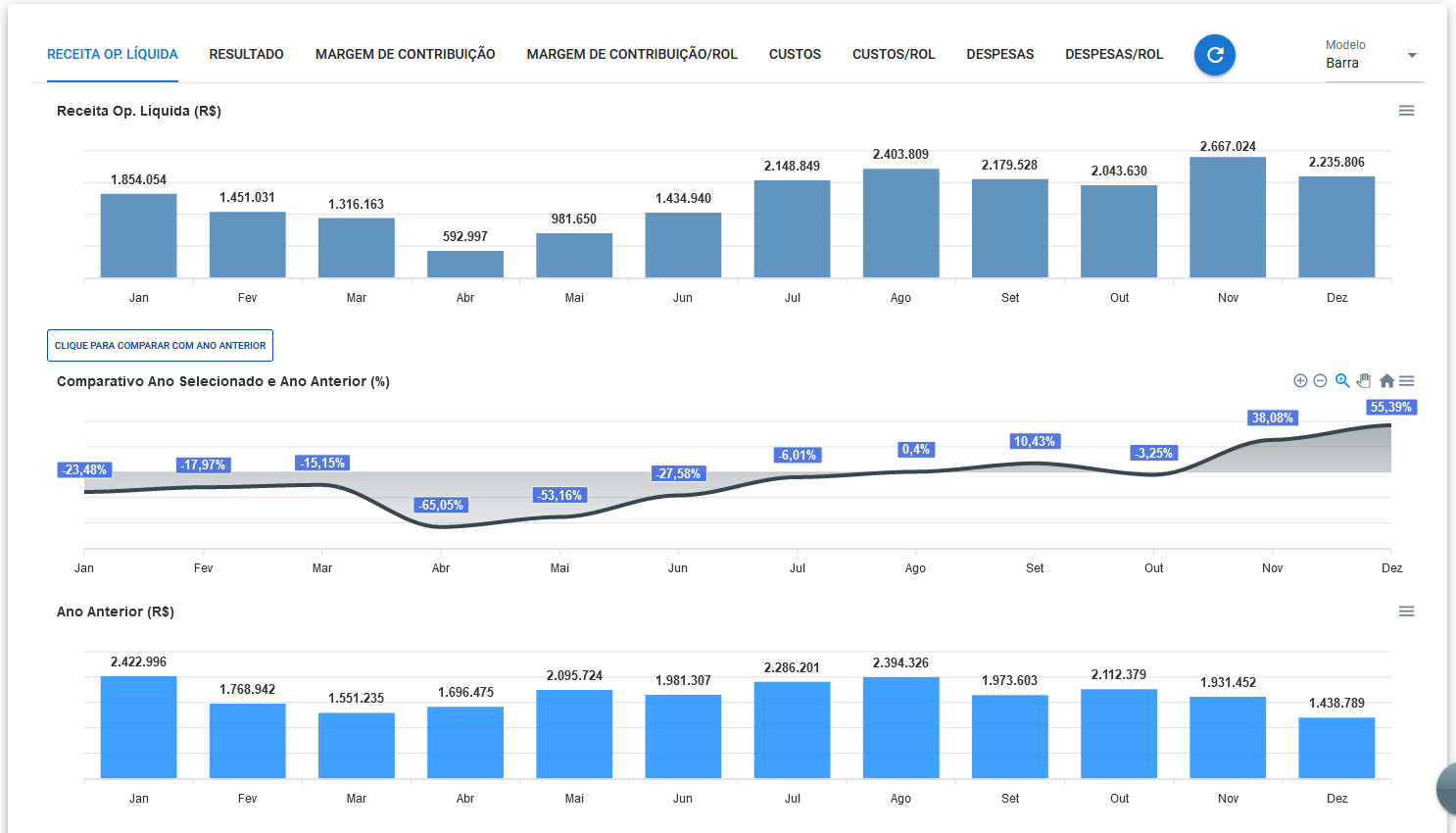
Task: Zoom out on the comparison chart
Action: (x=1320, y=381)
